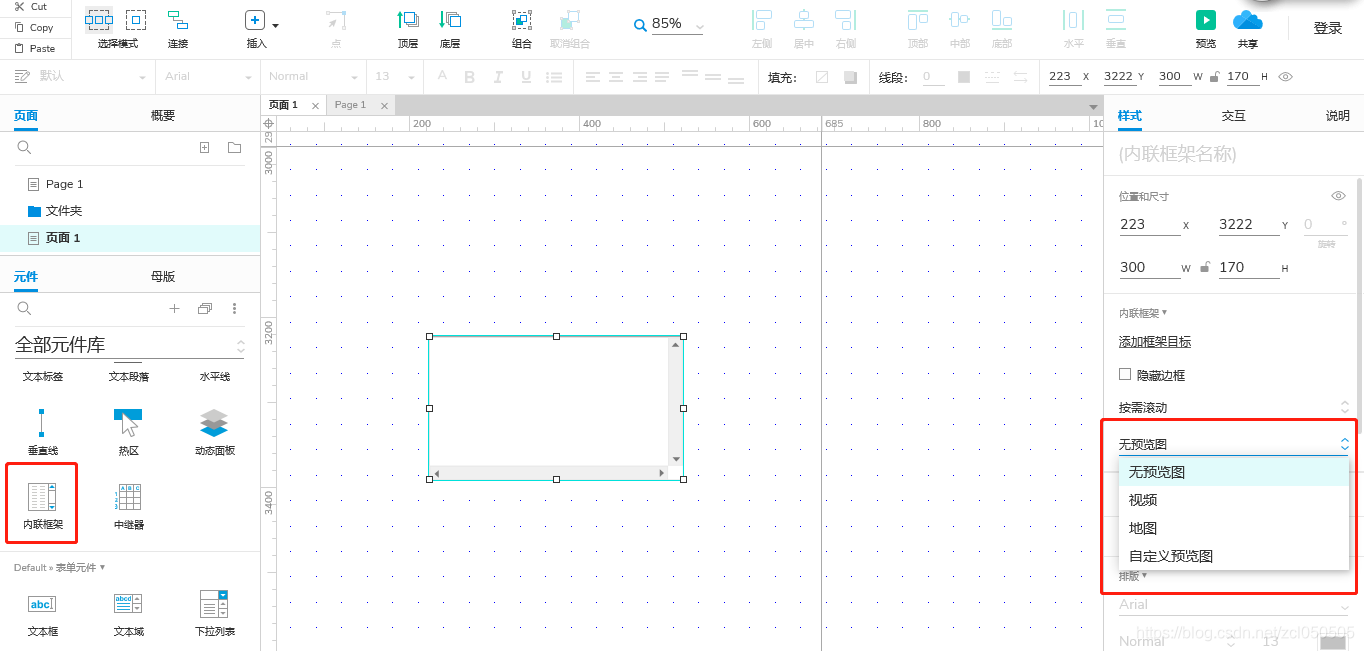
Task: Add a new folder in 页面 panel
Action: click(234, 148)
